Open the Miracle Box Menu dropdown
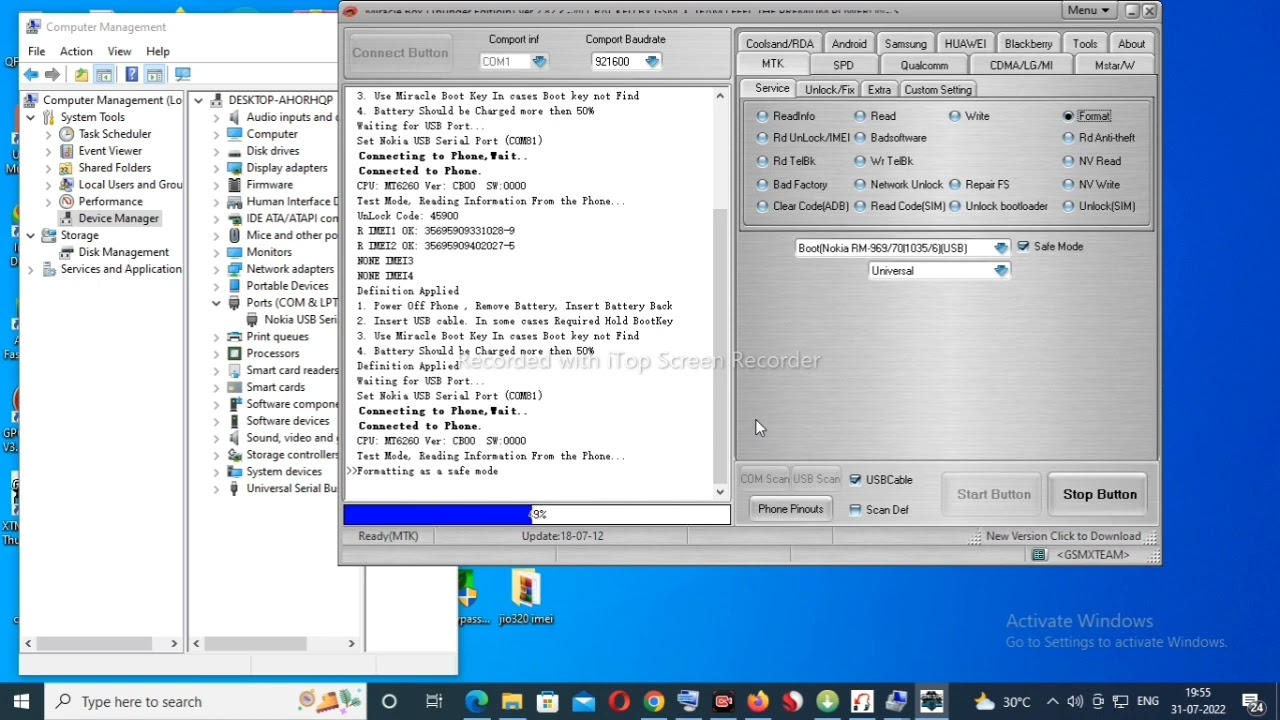Viewport: 1280px width, 720px height. [1089, 11]
